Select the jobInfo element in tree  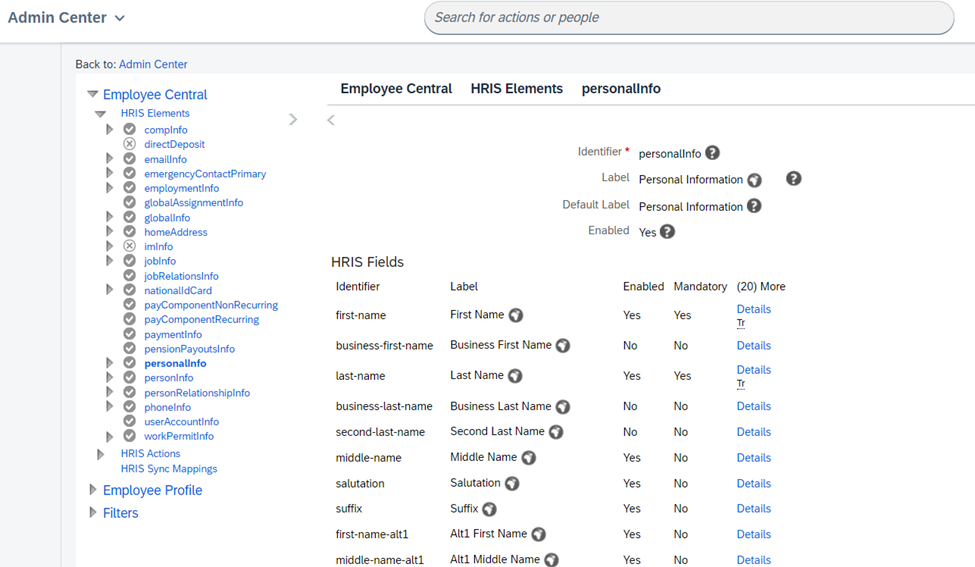[x=160, y=261]
